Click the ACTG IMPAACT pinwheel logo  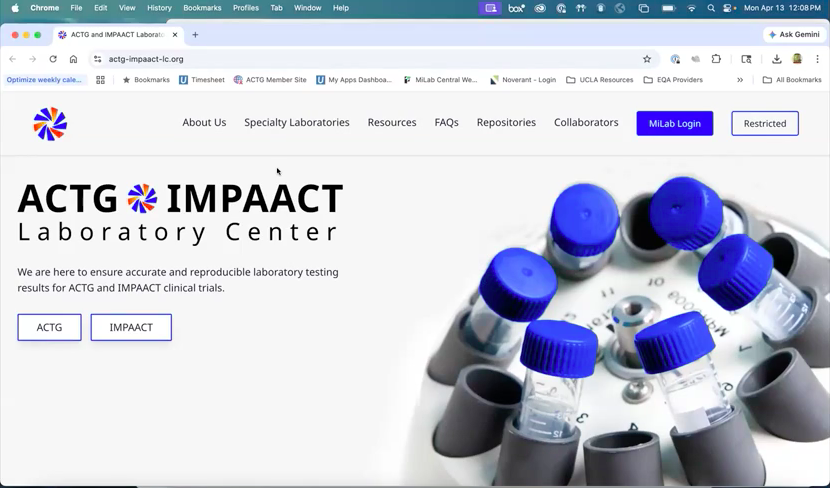50,124
